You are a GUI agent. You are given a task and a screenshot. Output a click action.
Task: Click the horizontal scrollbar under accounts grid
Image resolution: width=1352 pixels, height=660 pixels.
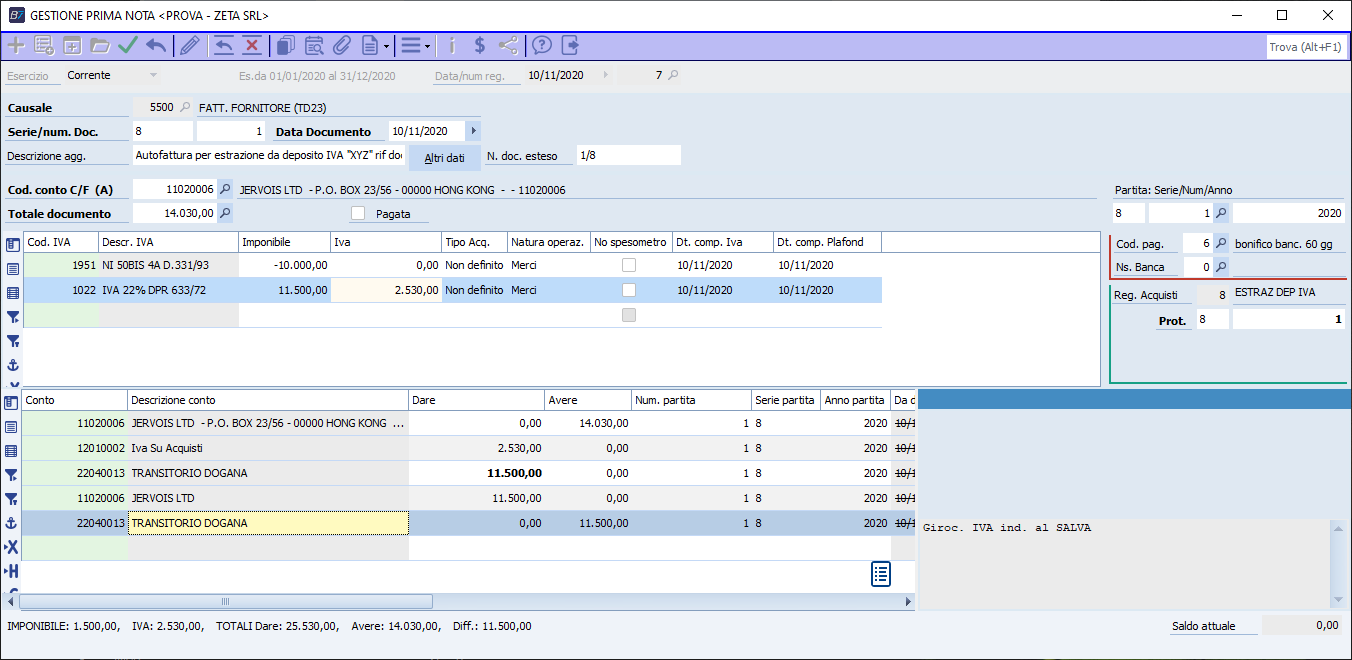point(226,602)
